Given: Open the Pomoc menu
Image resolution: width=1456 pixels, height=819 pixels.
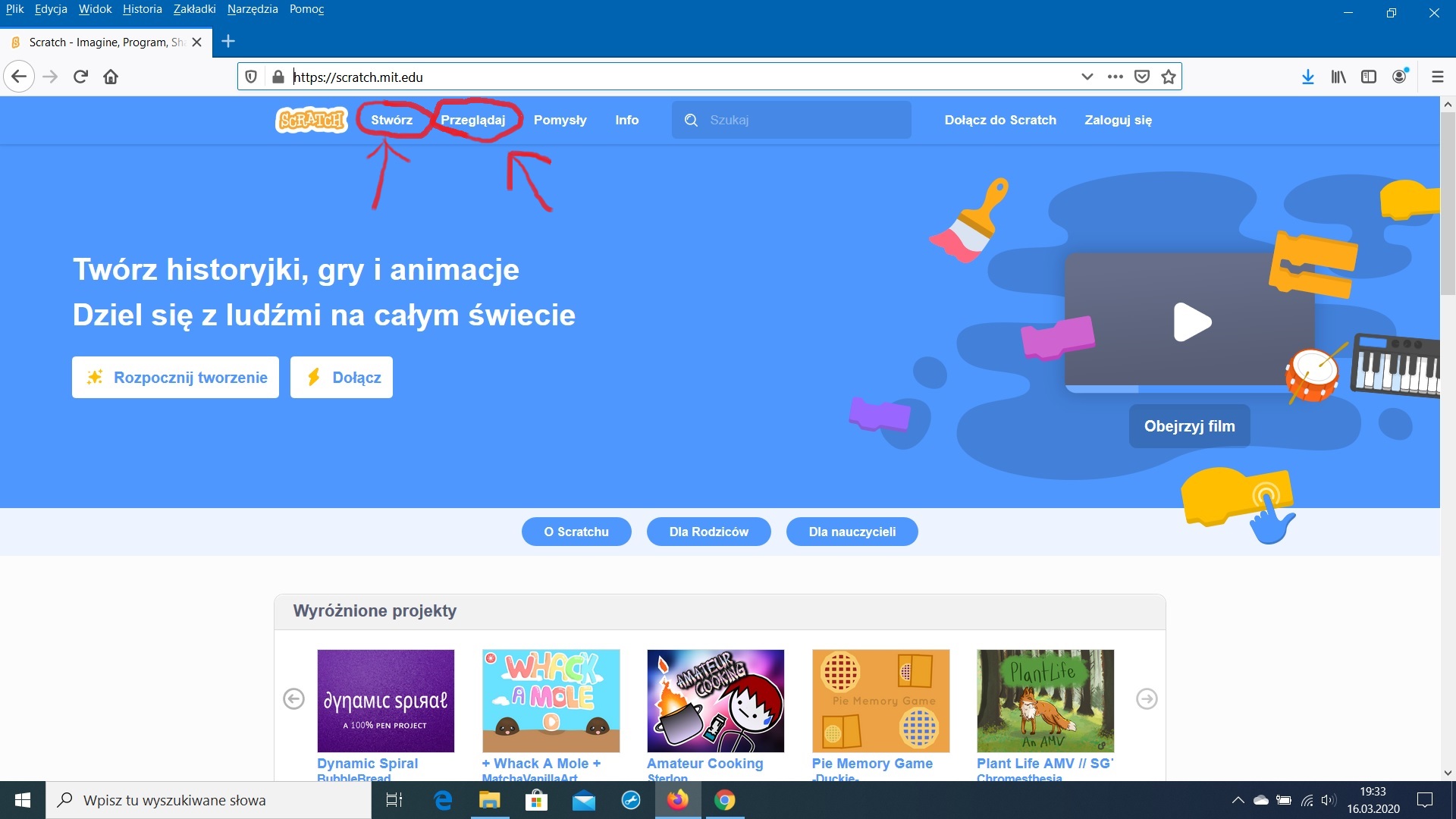Looking at the screenshot, I should (x=306, y=9).
